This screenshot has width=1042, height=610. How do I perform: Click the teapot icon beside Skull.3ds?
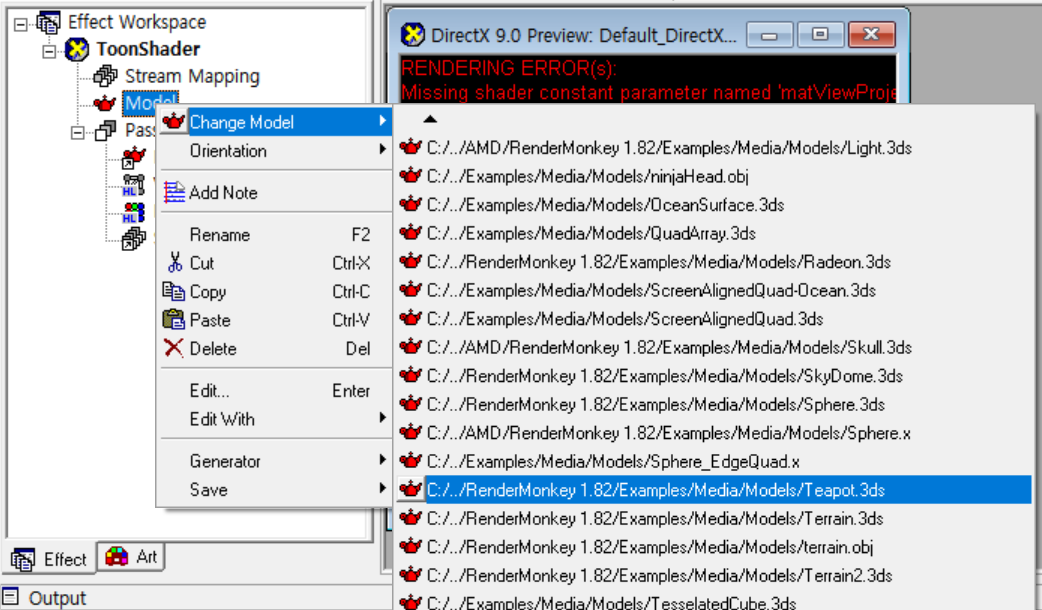[411, 347]
